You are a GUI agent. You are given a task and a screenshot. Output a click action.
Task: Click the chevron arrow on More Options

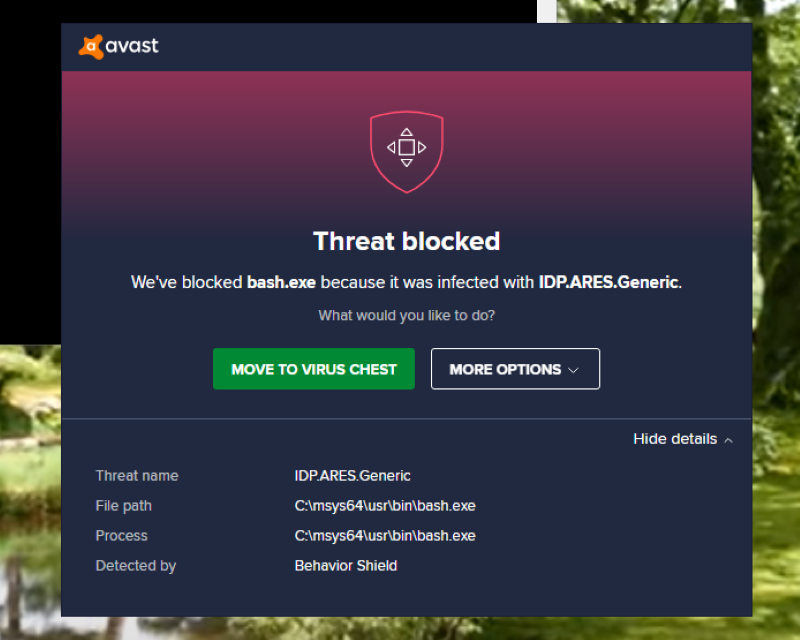tap(573, 370)
